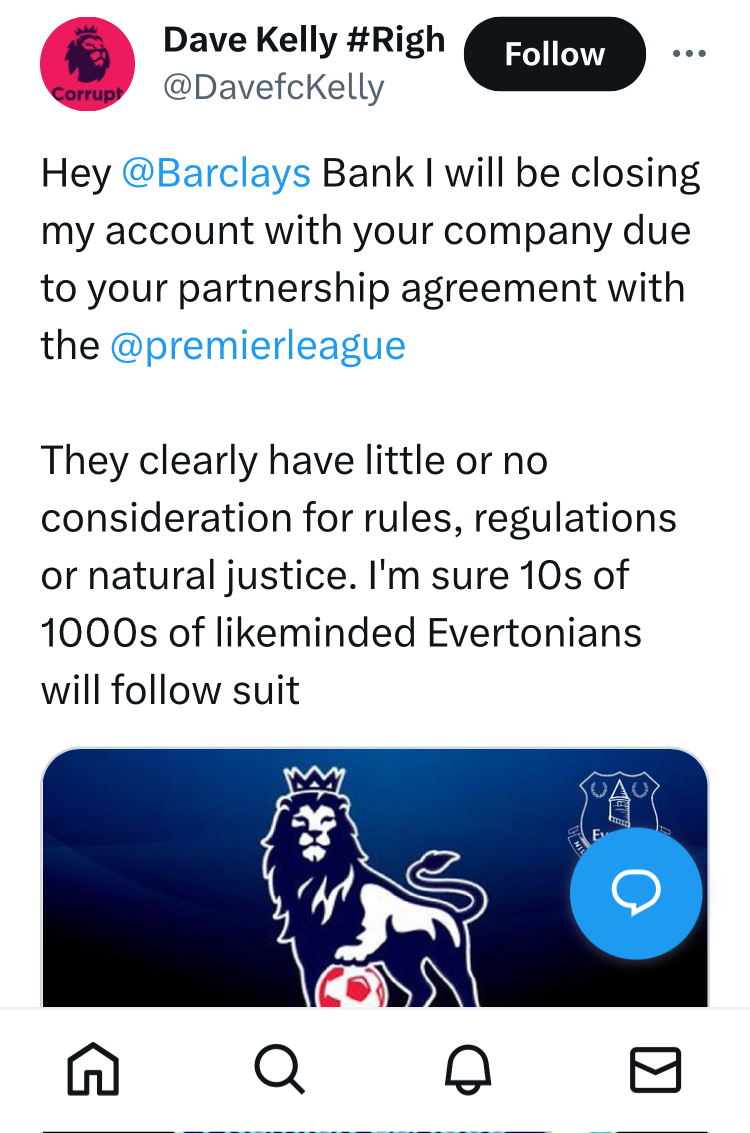Follow Dave Kelly's account

(x=554, y=54)
